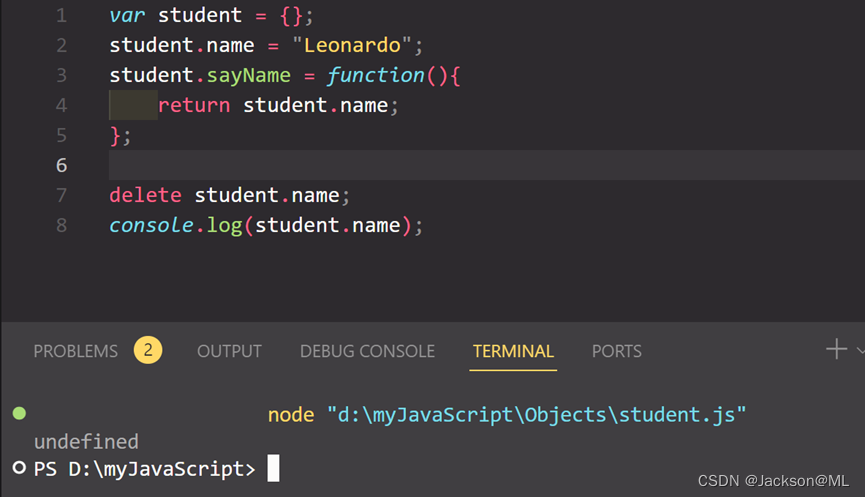865x497 pixels.
Task: Click the hollow circle beside PS prompt
Action: click(x=19, y=468)
